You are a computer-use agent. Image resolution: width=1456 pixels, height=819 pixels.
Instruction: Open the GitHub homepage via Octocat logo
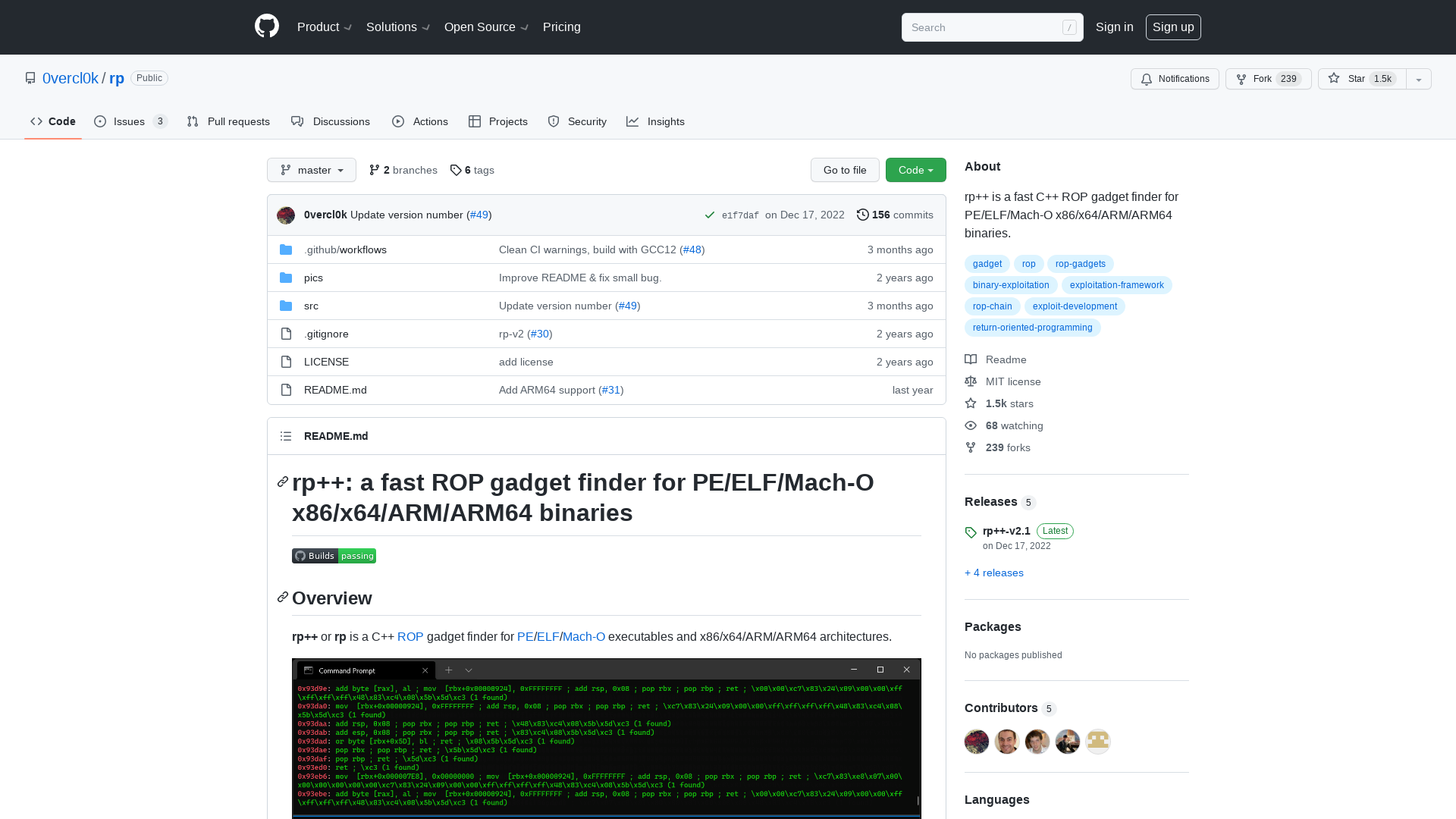click(x=267, y=27)
